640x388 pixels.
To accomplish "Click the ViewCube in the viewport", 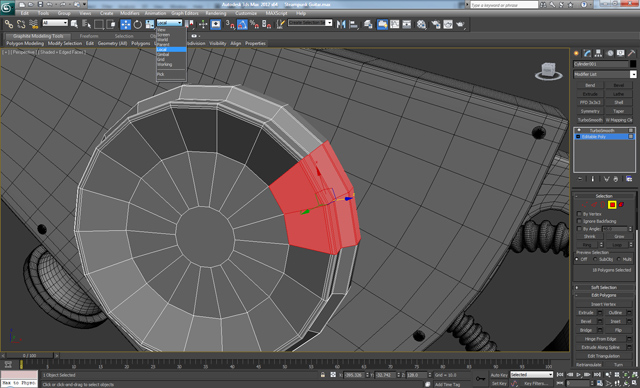I will 548,71.
